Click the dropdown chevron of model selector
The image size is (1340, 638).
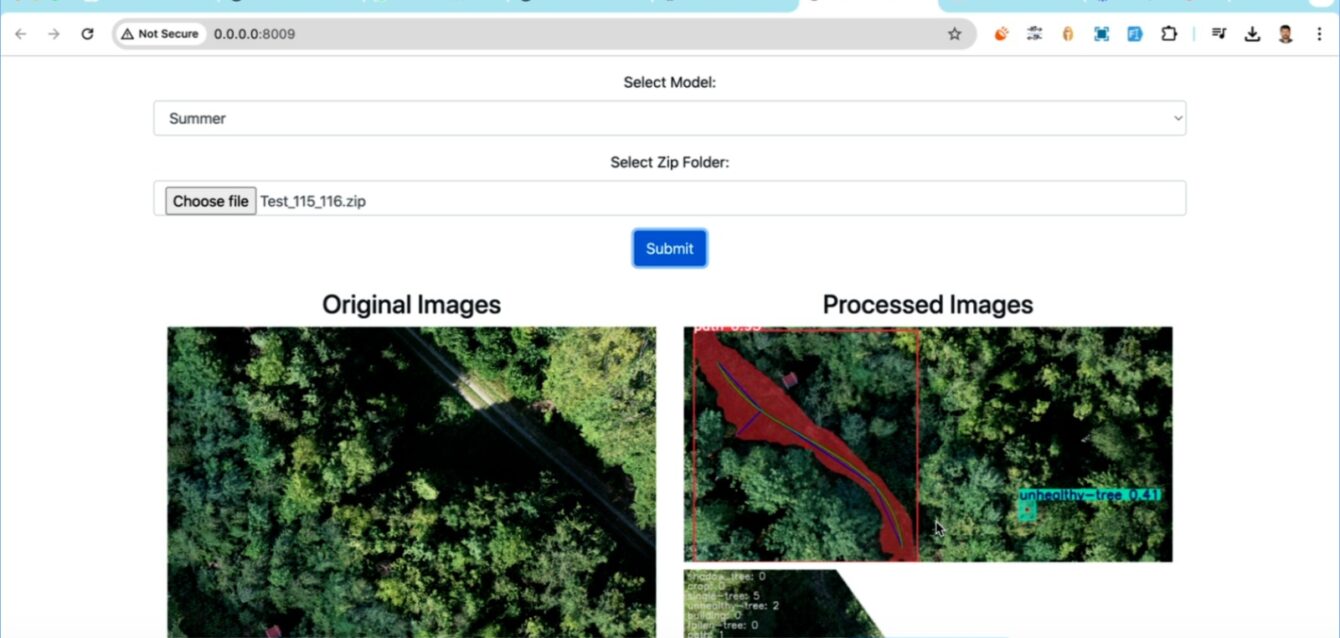[x=1176, y=118]
